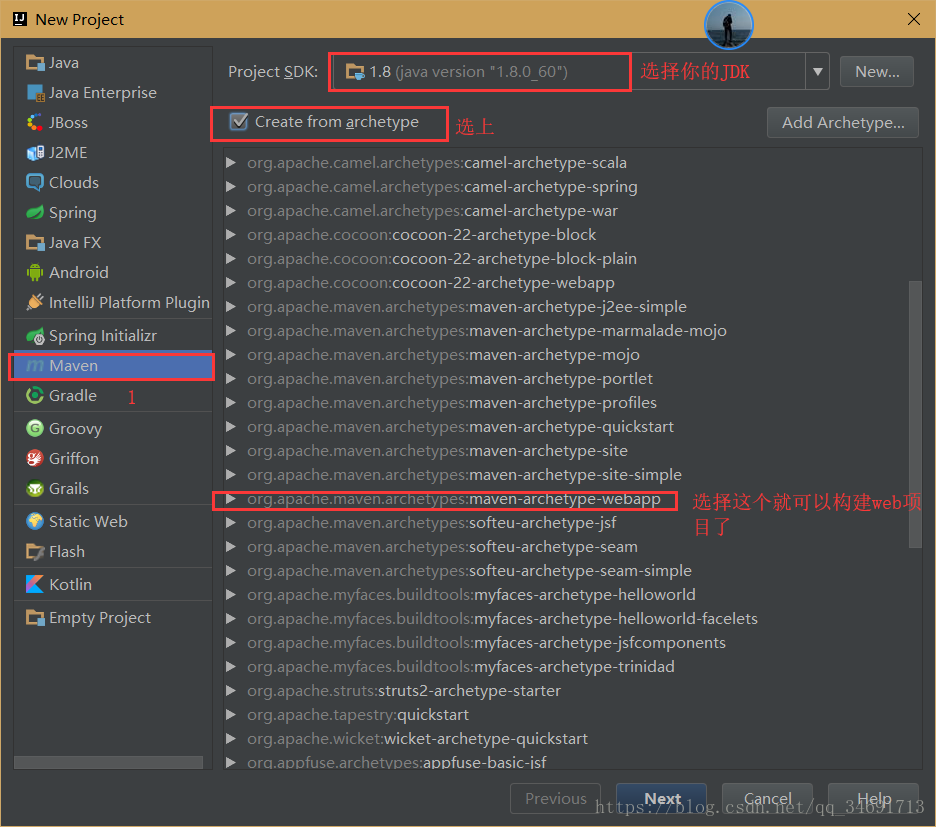
Task: Click the Static Web globe icon
Action: point(35,521)
